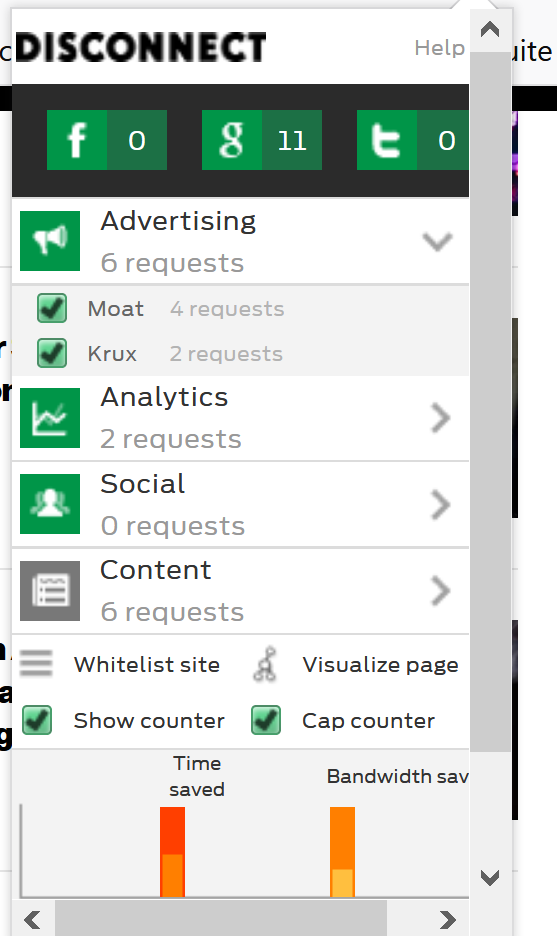The image size is (557, 936).
Task: Expand the Content section arrow
Action: (x=441, y=591)
